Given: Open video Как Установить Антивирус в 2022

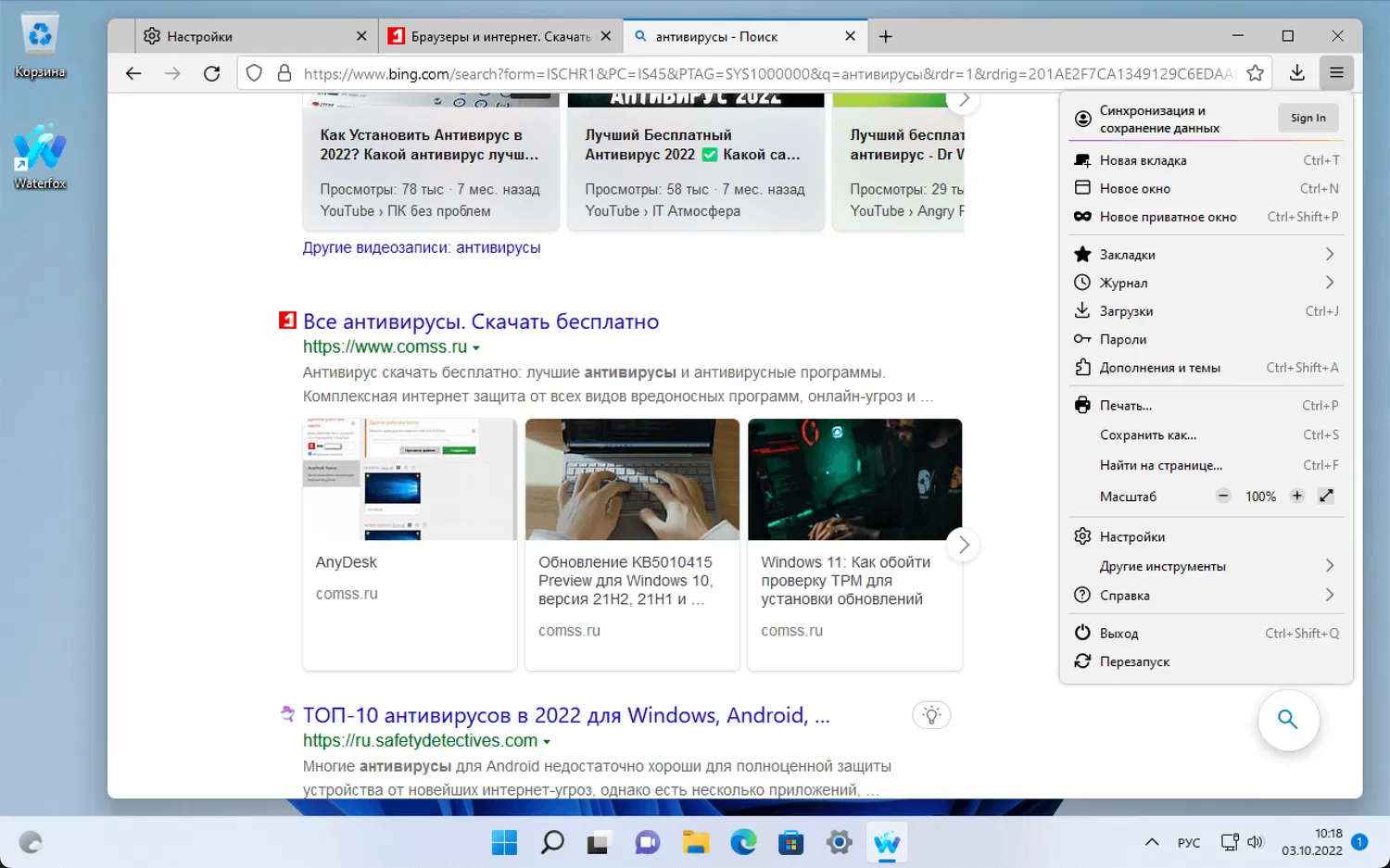Looking at the screenshot, I should tap(430, 145).
